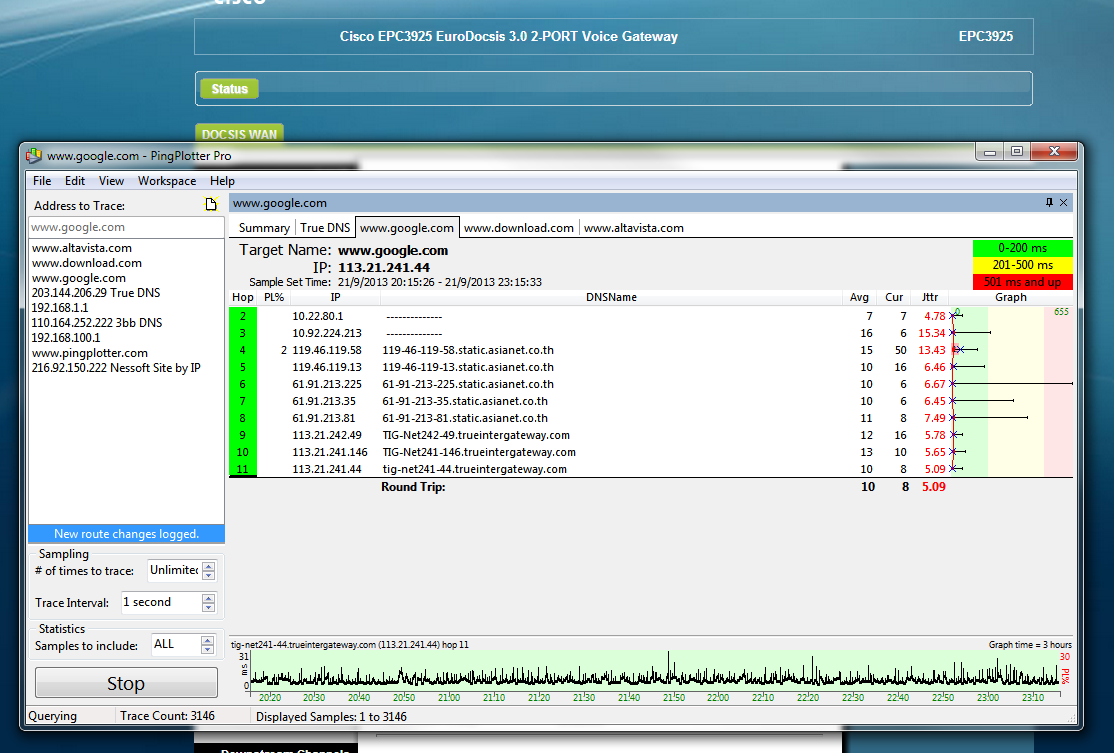Viewport: 1114px width, 753px height.
Task: Decrease Trace Interval with down arrow
Action: coord(209,607)
